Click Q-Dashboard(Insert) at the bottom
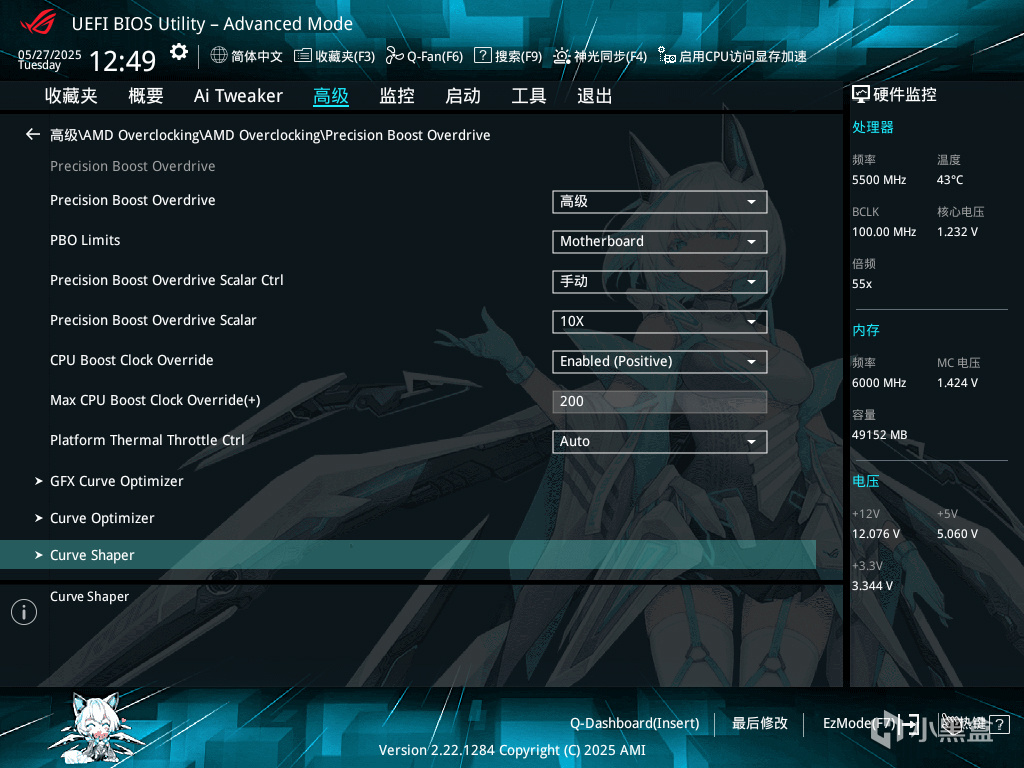1024x768 pixels. (635, 724)
